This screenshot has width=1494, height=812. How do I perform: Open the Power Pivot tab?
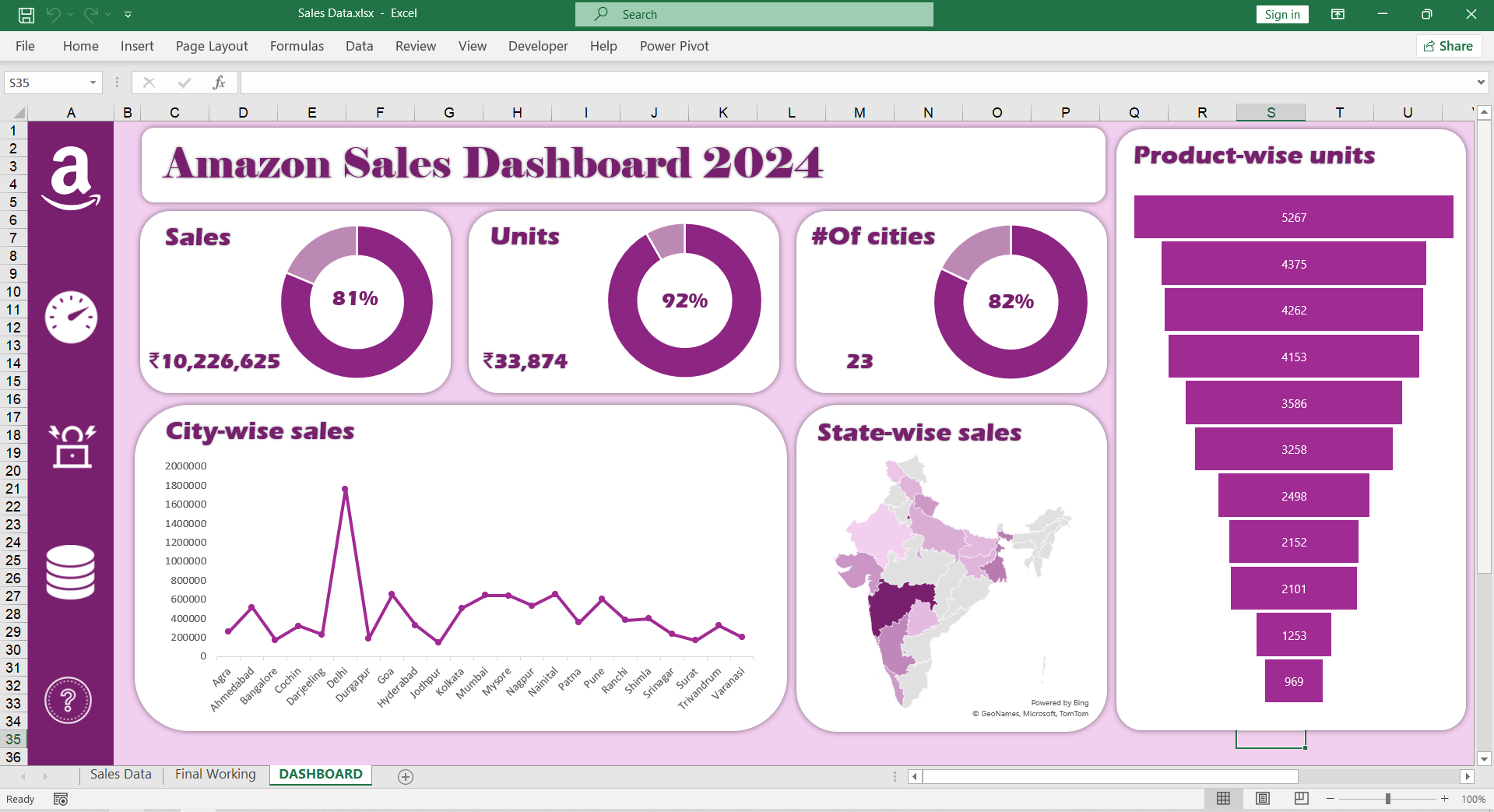tap(674, 46)
